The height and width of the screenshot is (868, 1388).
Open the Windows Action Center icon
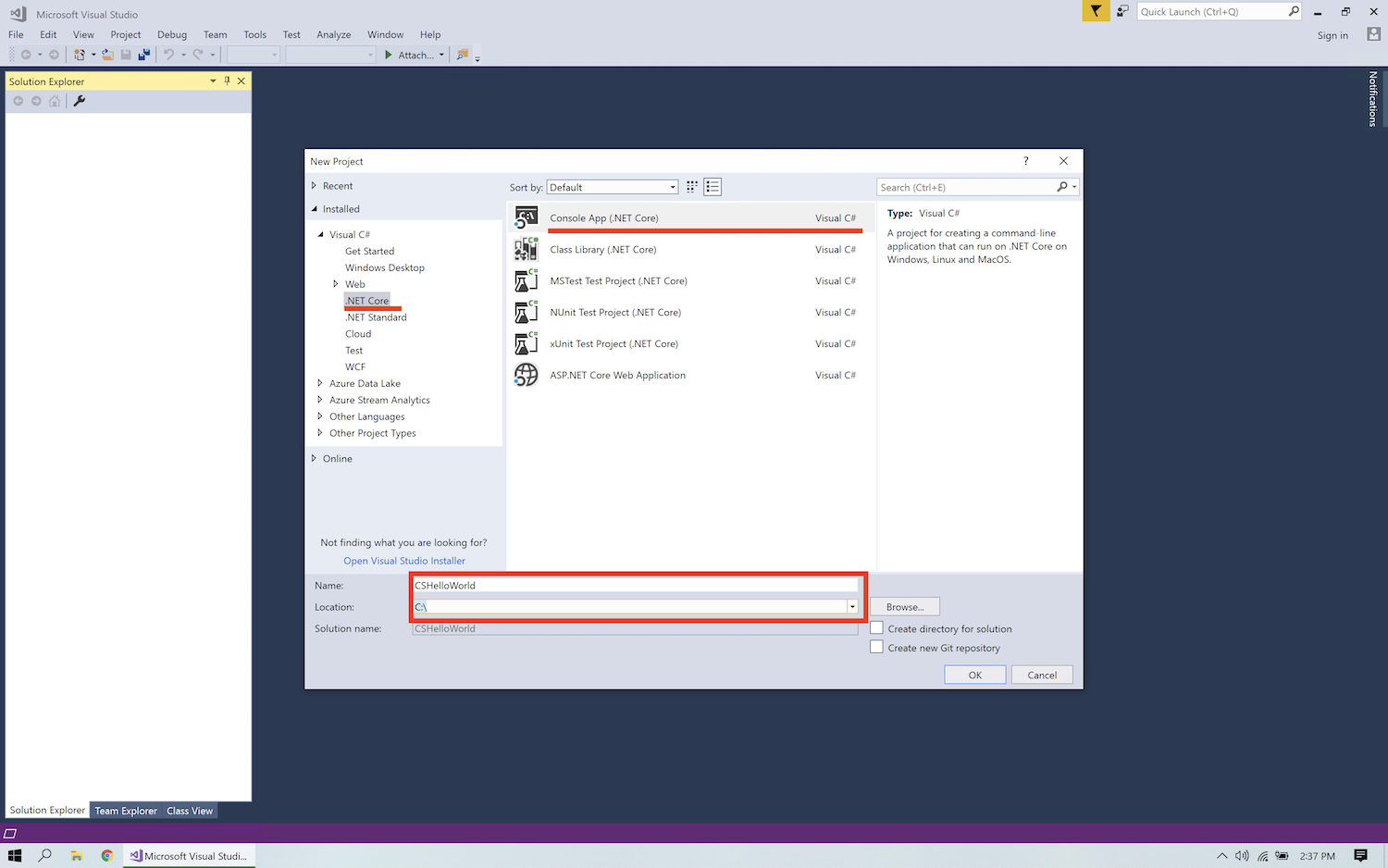tap(1360, 856)
